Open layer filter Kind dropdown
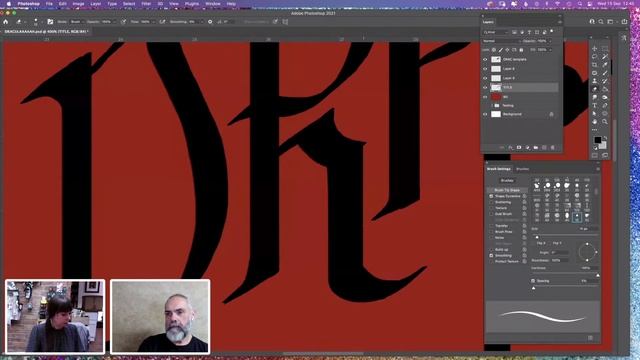 (x=496, y=32)
